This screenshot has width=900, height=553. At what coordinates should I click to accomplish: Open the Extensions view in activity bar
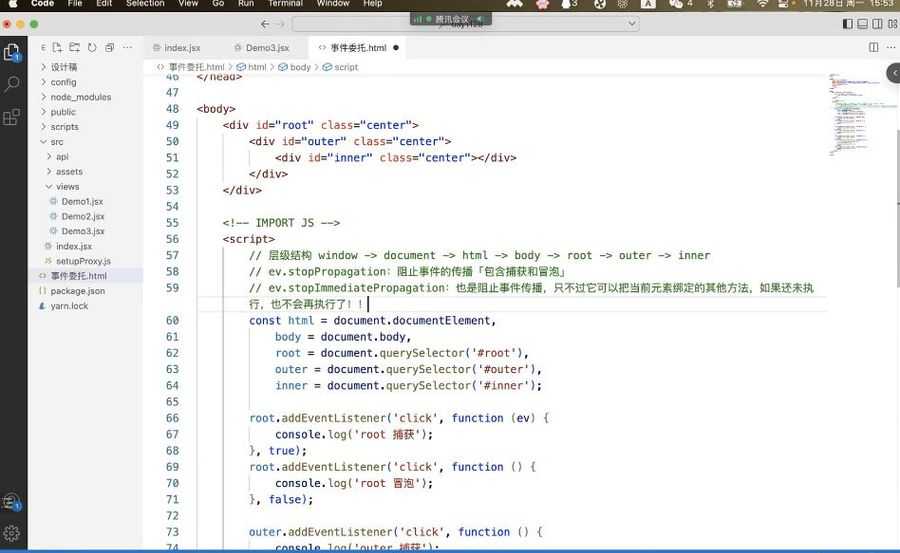pyautogui.click(x=12, y=117)
